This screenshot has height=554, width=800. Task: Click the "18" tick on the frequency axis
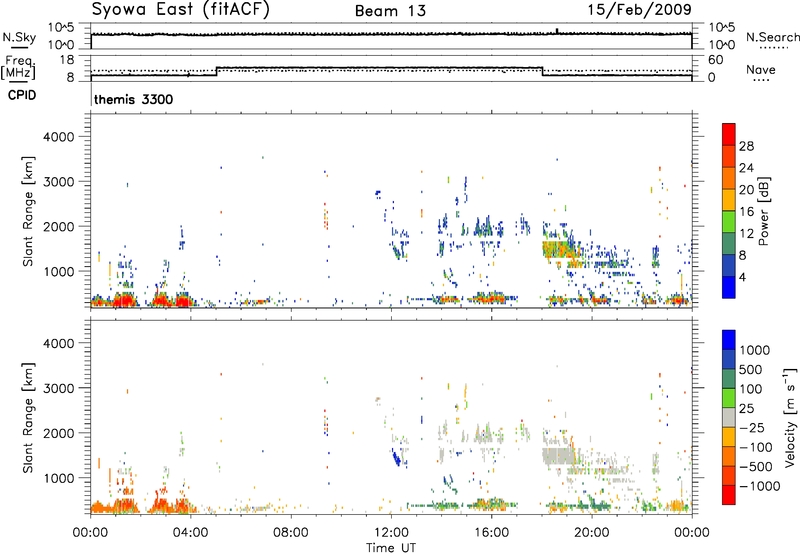coord(67,60)
